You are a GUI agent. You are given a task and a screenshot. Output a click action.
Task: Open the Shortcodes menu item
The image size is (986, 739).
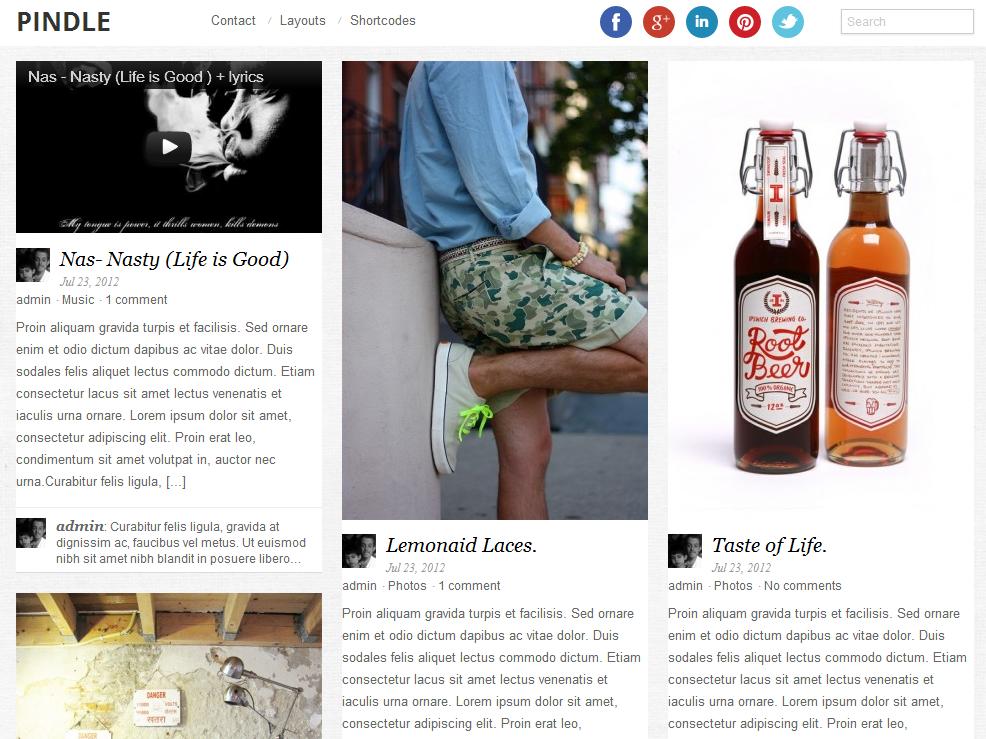(x=383, y=21)
